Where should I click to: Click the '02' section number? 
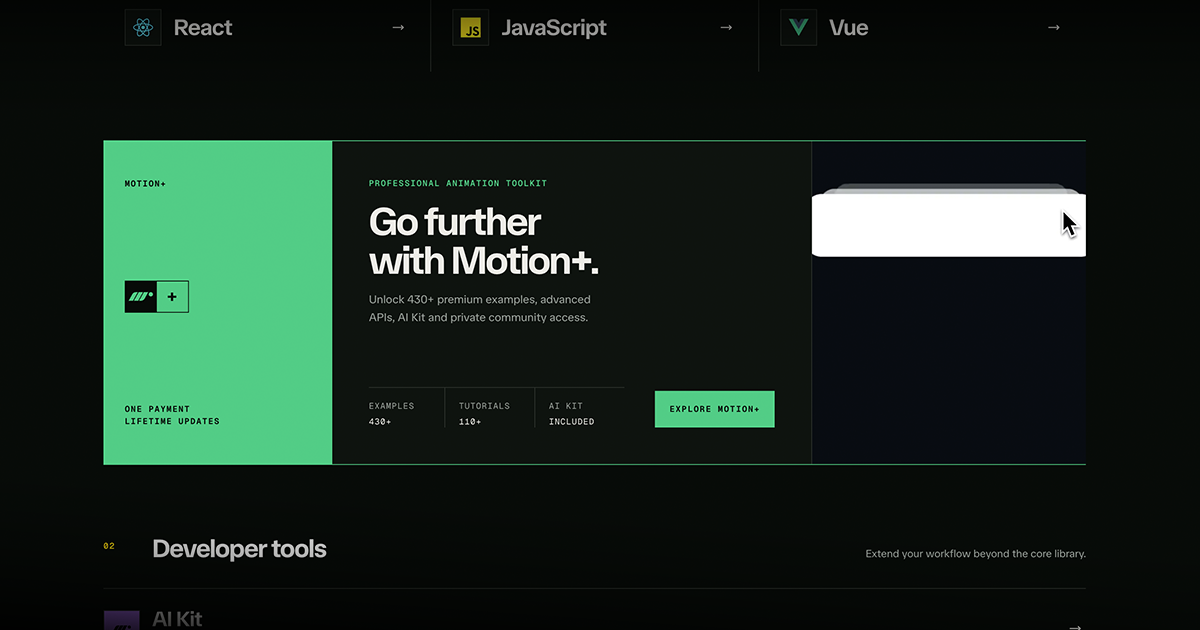click(x=109, y=546)
